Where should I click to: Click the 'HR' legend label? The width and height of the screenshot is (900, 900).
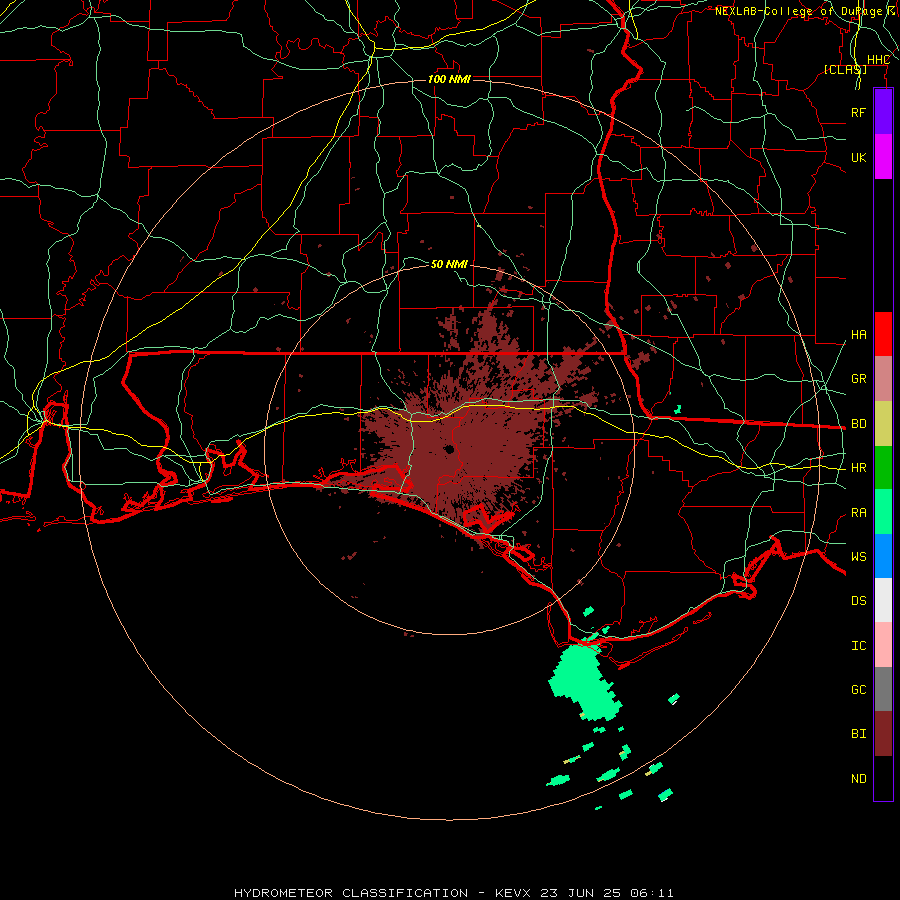click(858, 468)
